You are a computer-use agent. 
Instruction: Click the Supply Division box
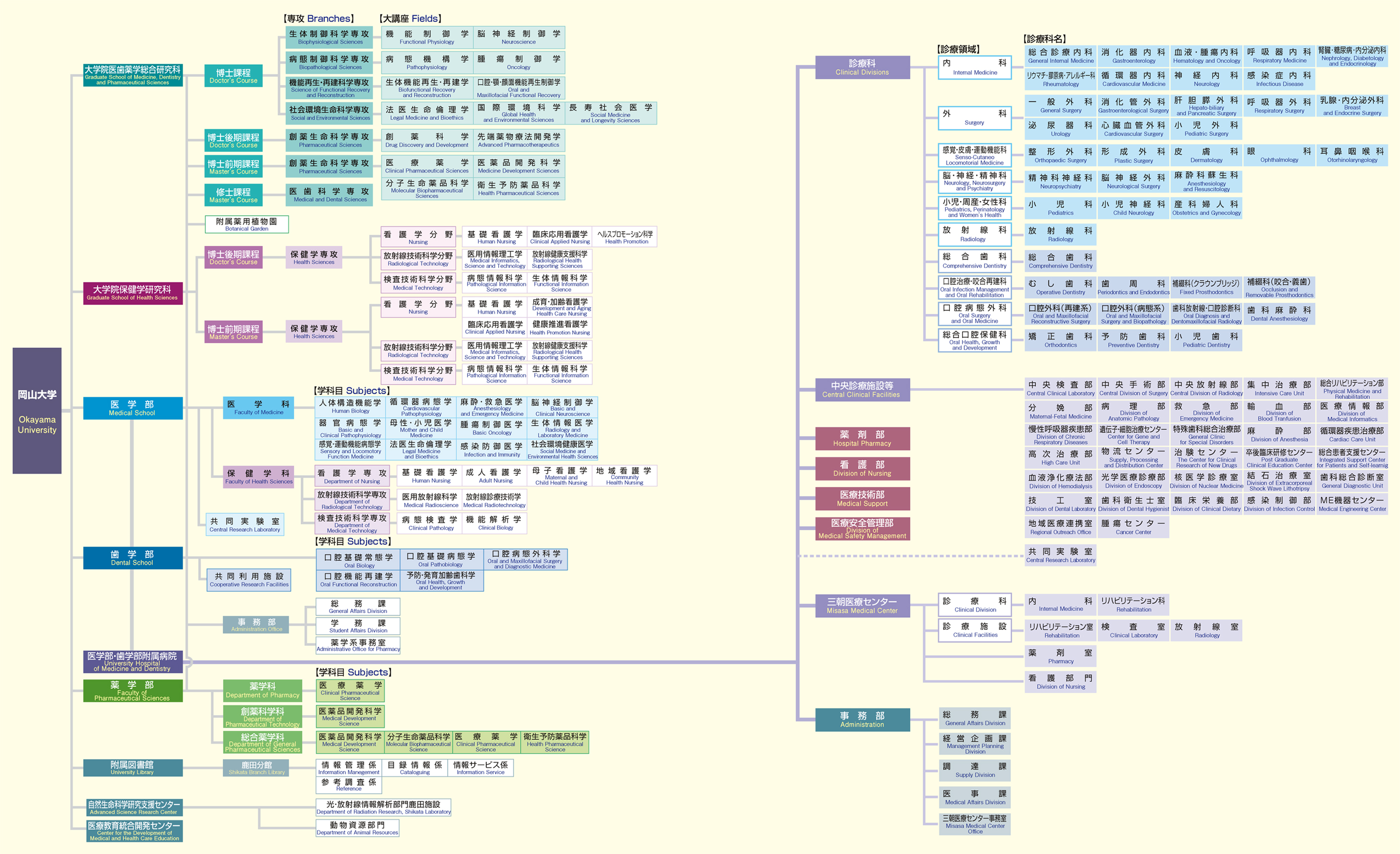pyautogui.click(x=975, y=770)
